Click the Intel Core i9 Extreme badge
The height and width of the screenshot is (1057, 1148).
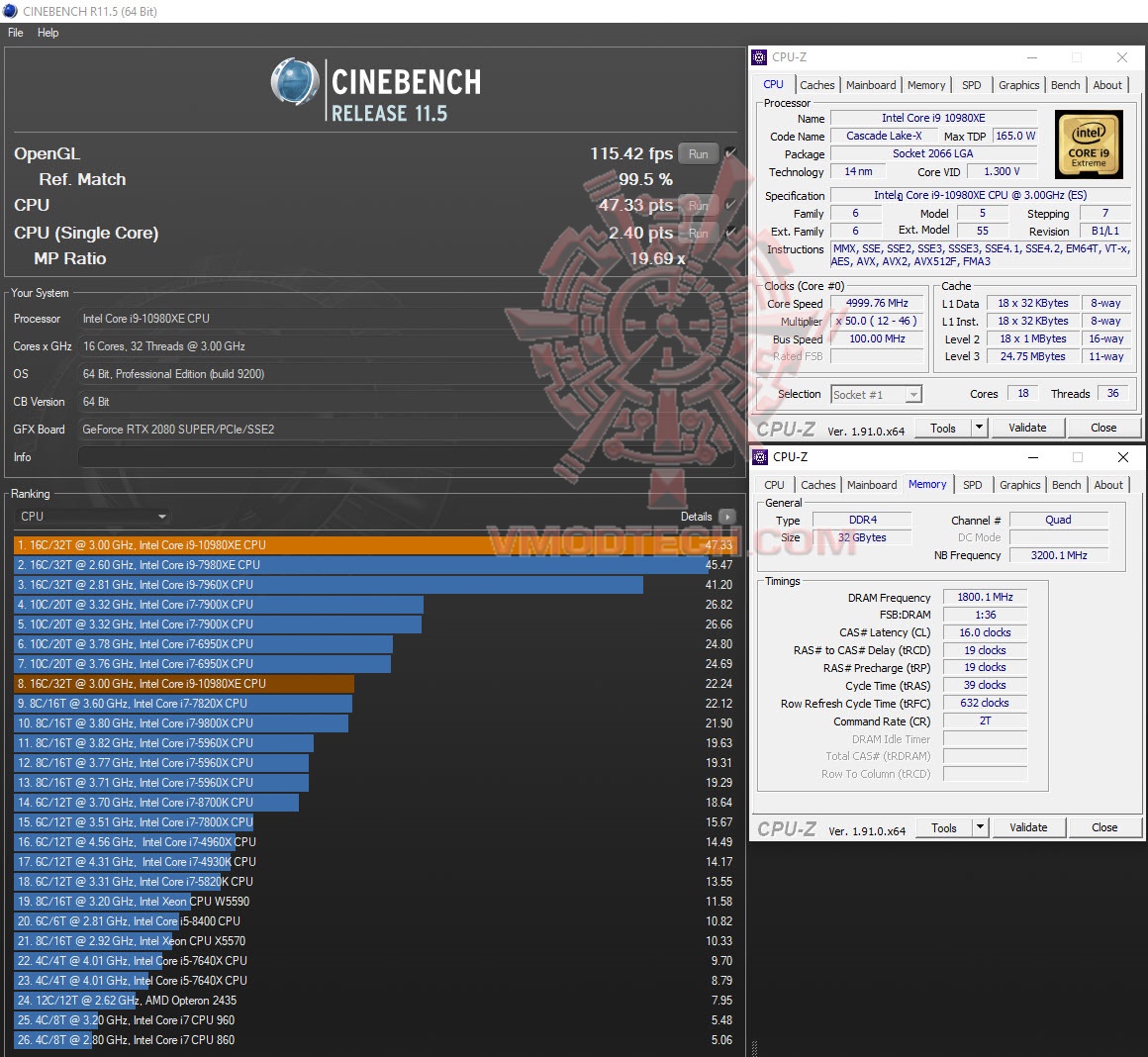(1089, 144)
